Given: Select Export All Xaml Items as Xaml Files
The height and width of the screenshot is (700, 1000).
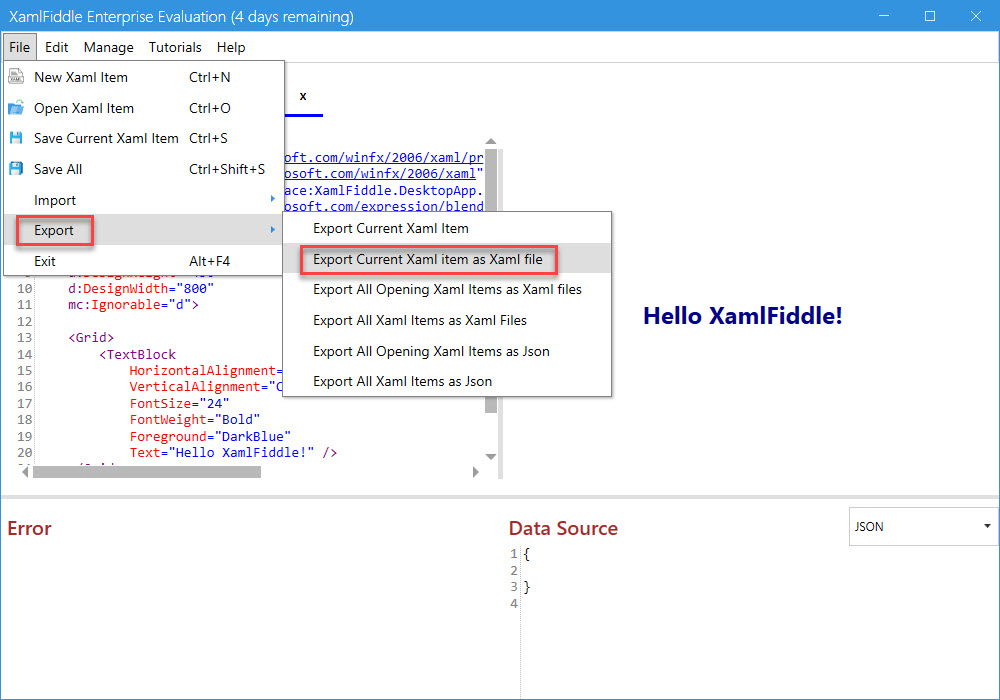Looking at the screenshot, I should [x=446, y=320].
